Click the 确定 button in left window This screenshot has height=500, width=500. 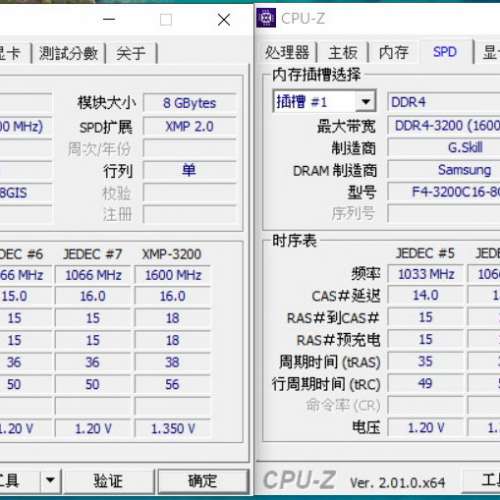[x=203, y=481]
